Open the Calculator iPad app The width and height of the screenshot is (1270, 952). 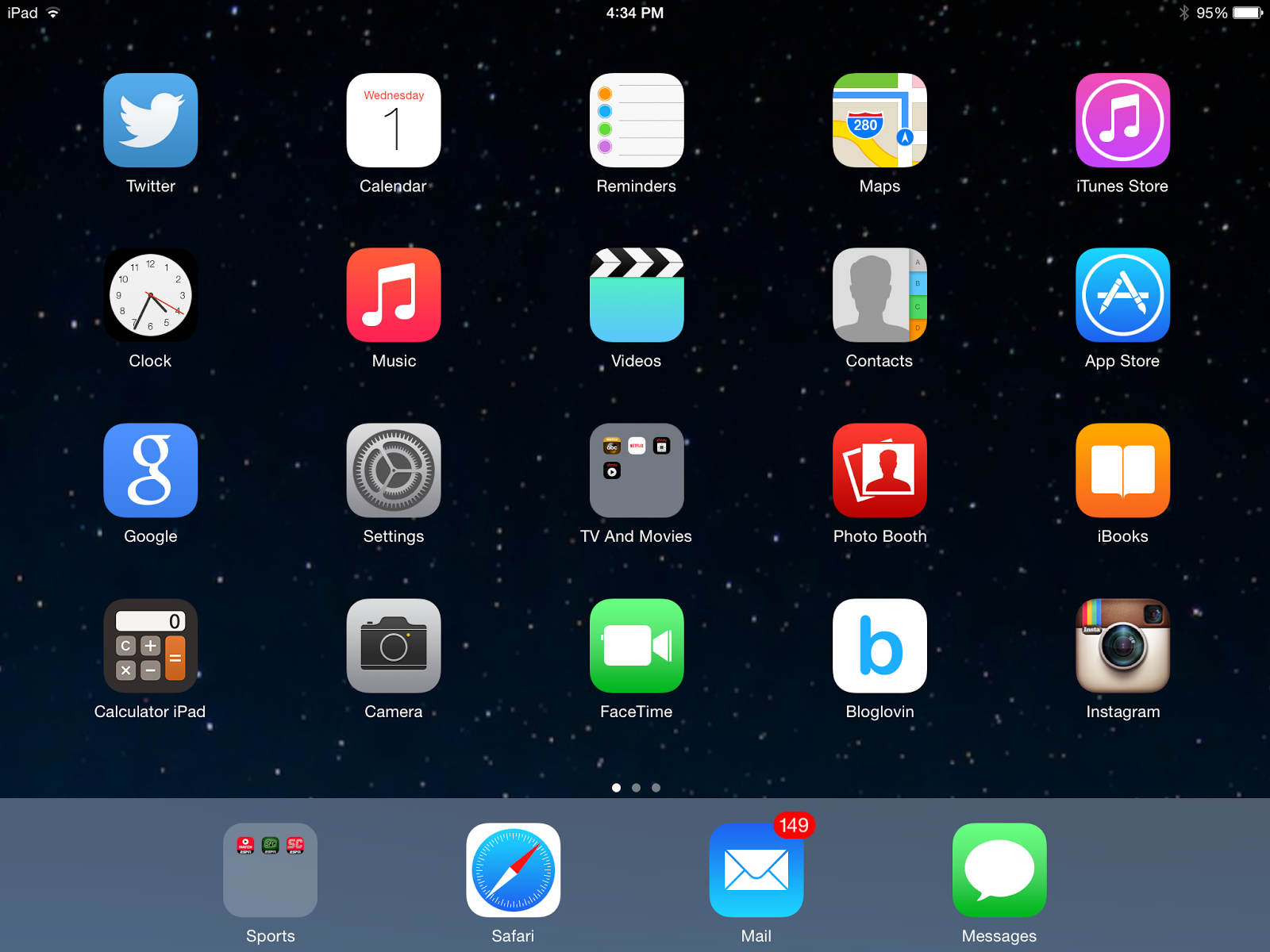(151, 646)
